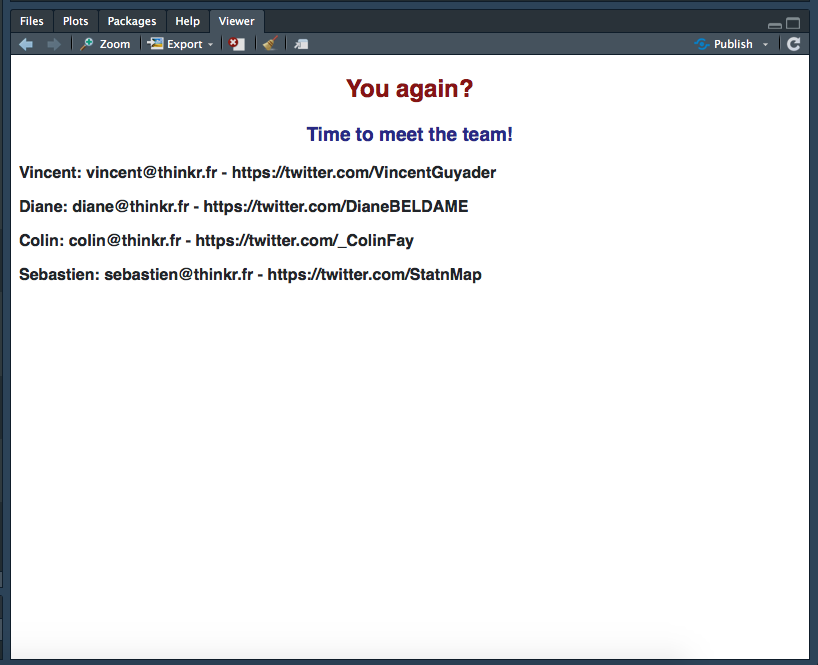
Task: Click the Diane contact line
Action: pyautogui.click(x=244, y=207)
